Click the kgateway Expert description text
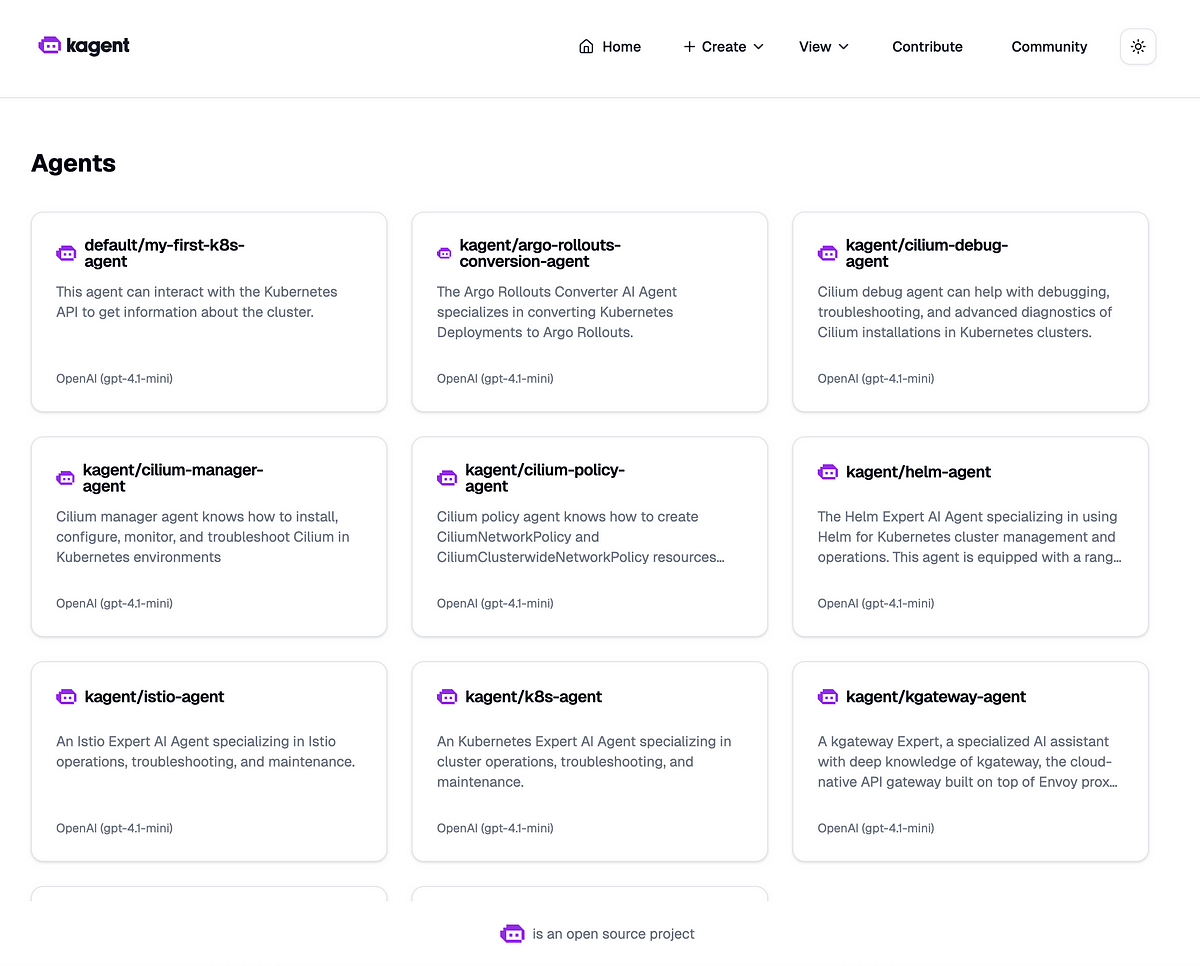Screen dimensions: 1200x966 [x=968, y=762]
